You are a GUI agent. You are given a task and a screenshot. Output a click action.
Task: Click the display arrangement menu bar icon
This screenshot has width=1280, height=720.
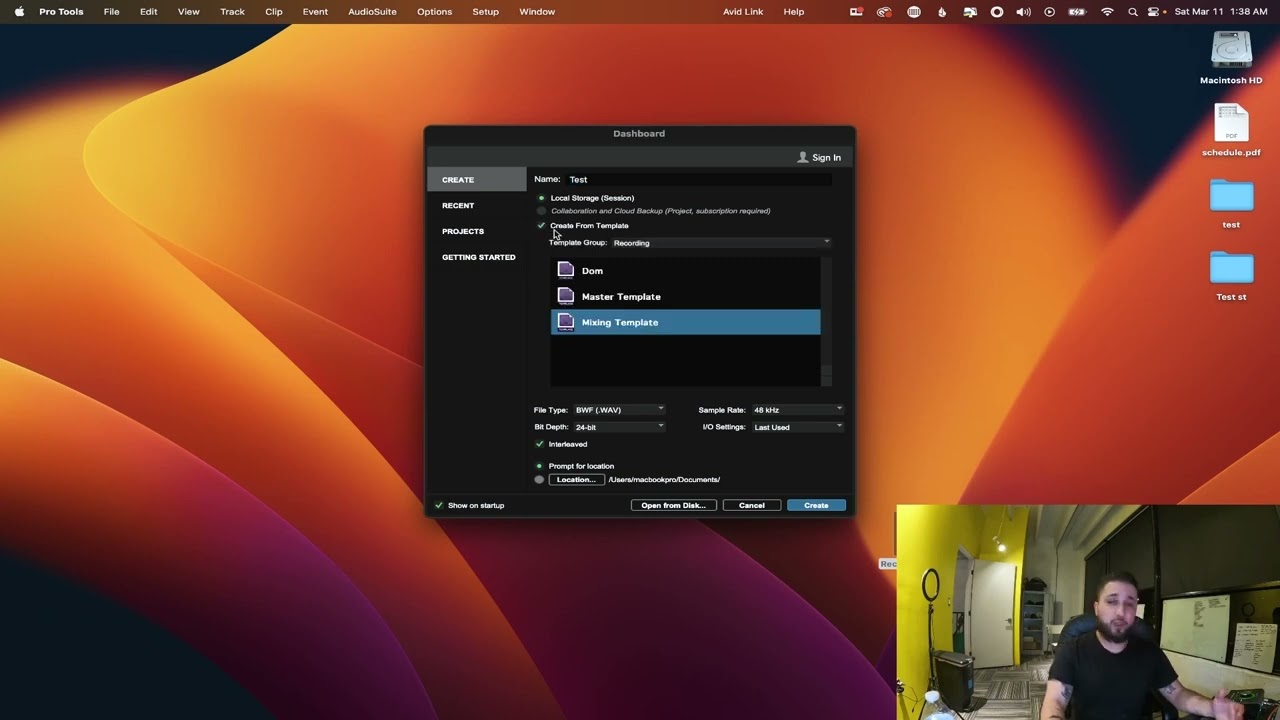tap(970, 12)
